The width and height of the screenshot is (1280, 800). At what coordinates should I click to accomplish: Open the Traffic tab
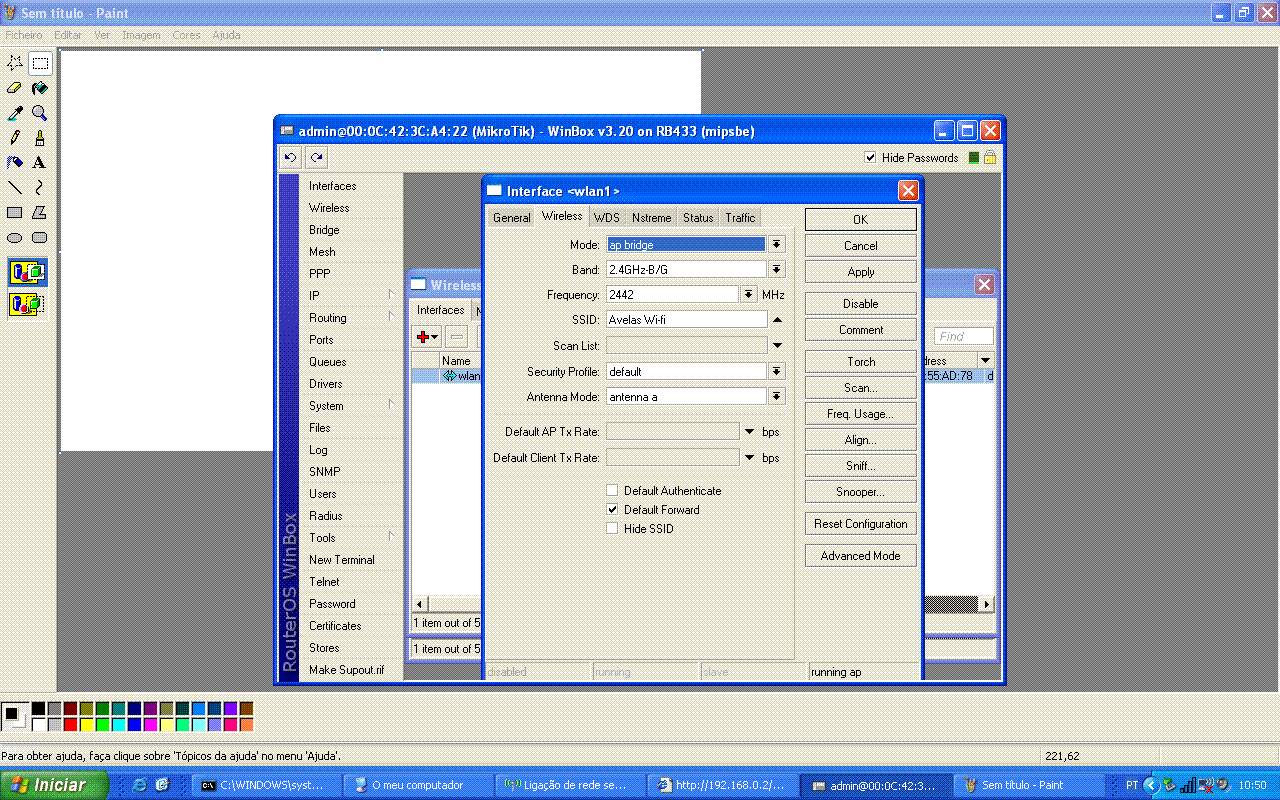(x=741, y=218)
